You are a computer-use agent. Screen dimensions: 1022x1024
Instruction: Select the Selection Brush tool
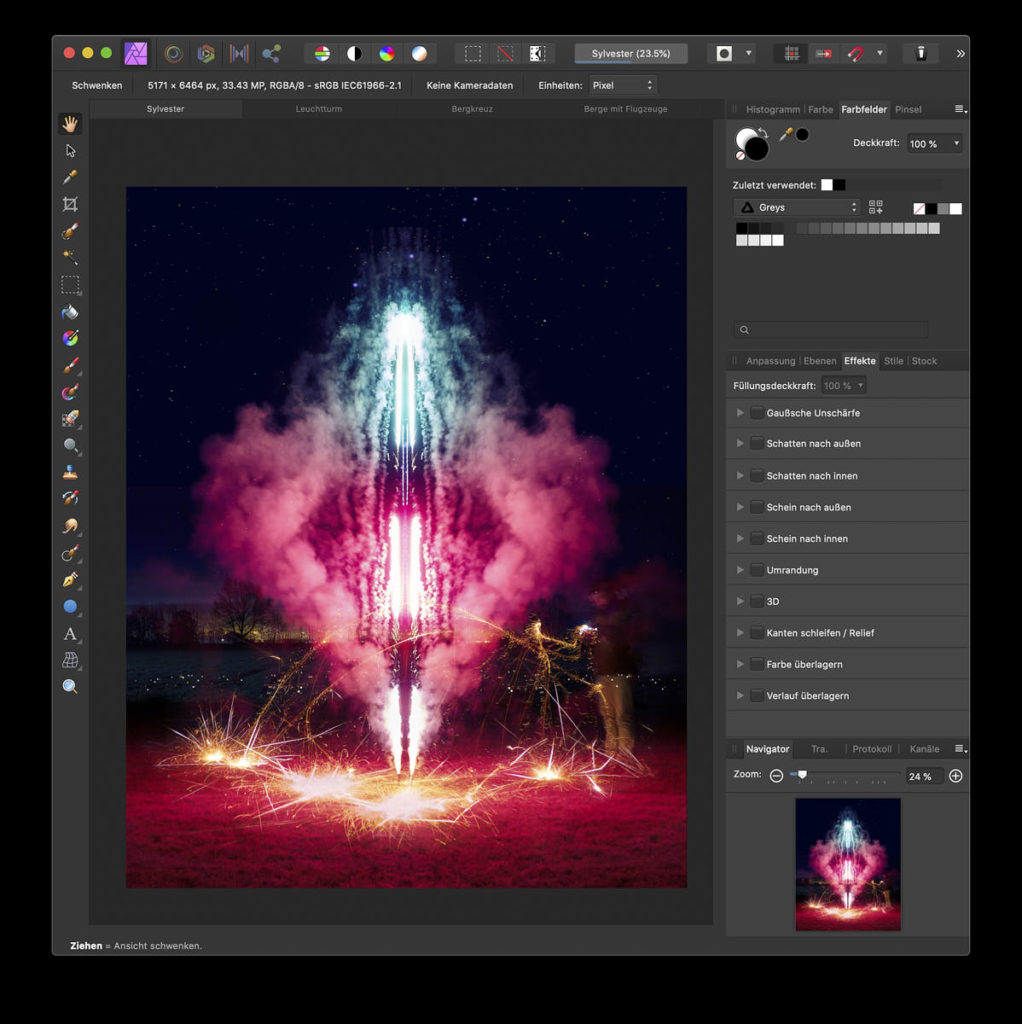70,231
